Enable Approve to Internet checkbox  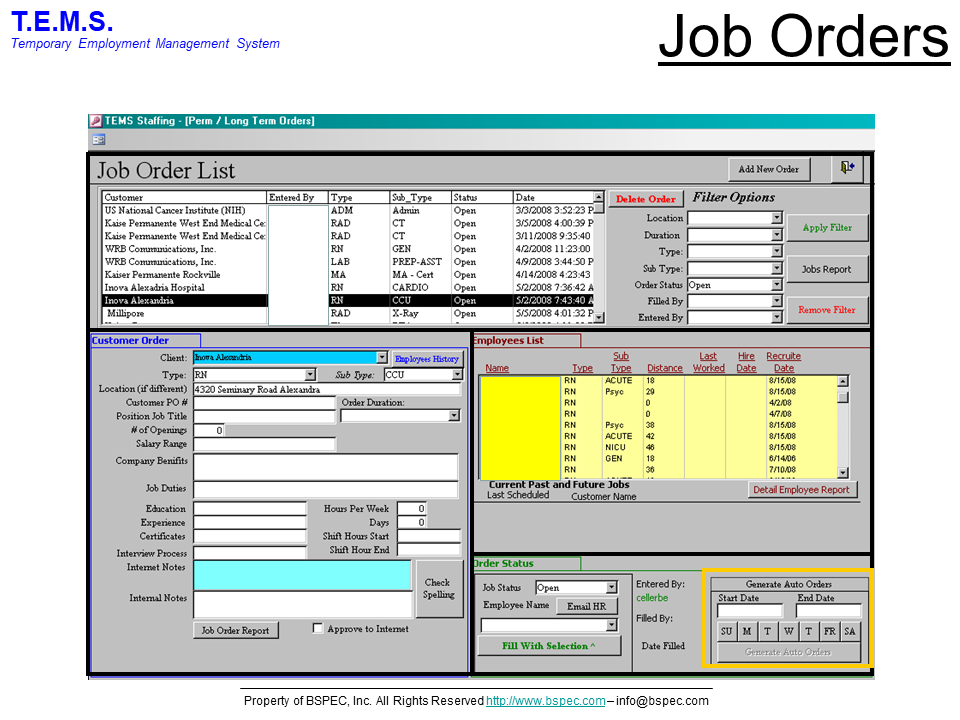318,629
